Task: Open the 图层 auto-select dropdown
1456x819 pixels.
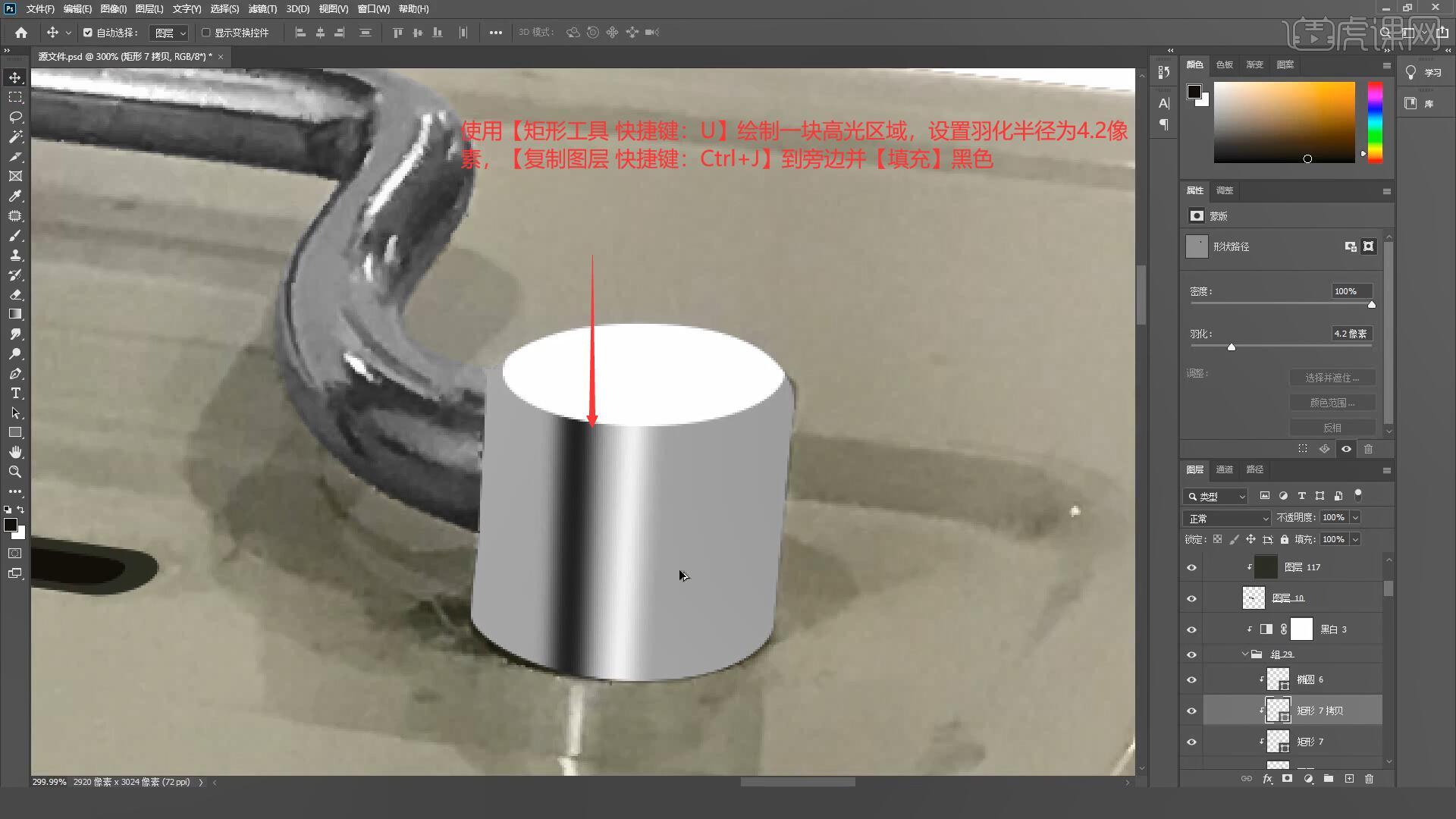Action: tap(170, 33)
